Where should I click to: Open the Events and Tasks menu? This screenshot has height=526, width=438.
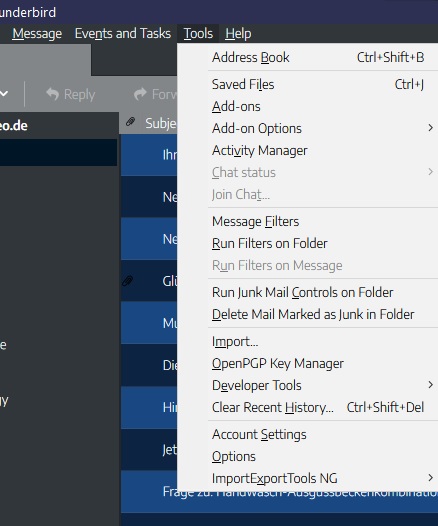click(x=123, y=34)
